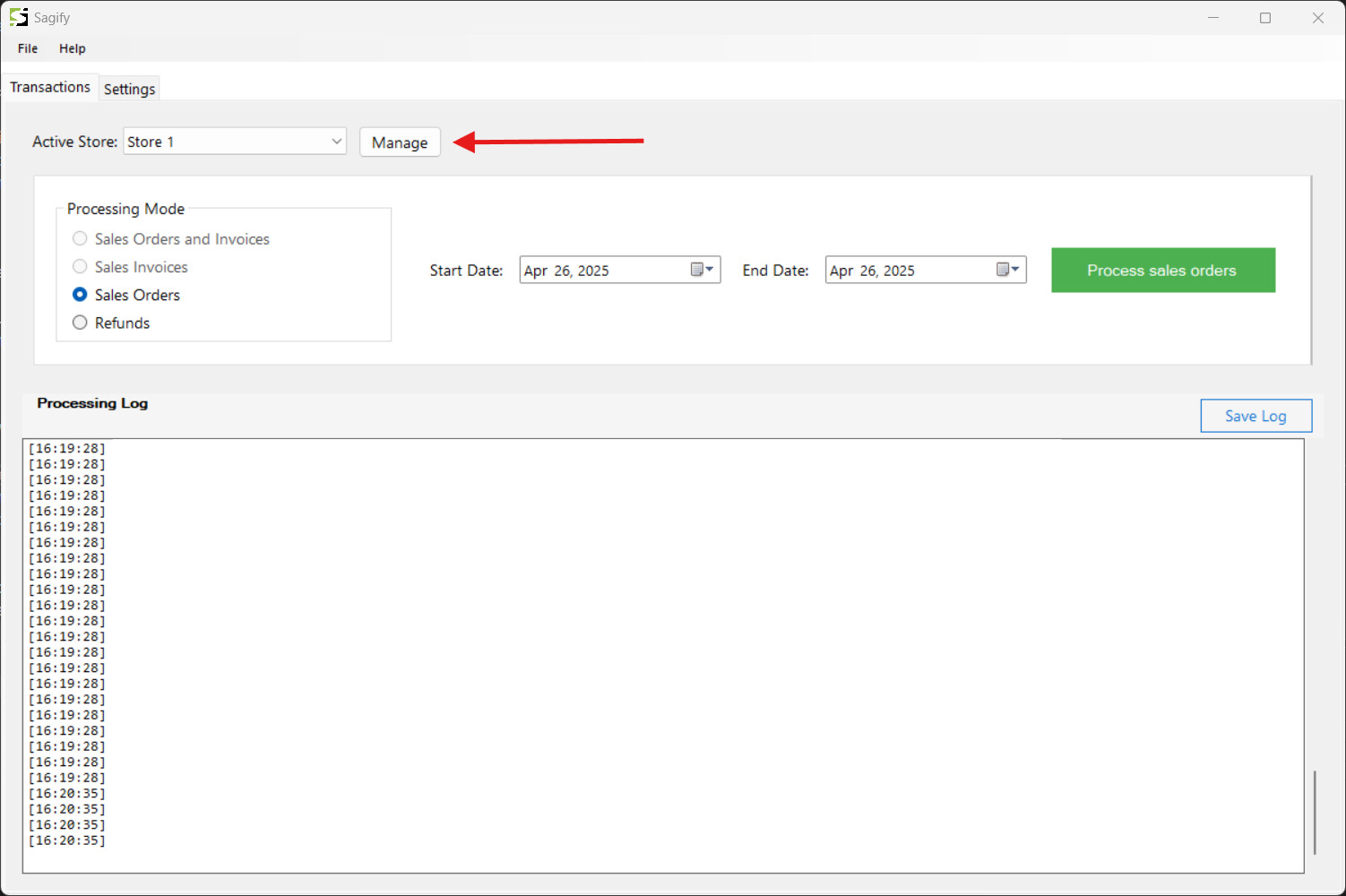The height and width of the screenshot is (896, 1346).
Task: Switch to the Settings tab
Action: (129, 89)
